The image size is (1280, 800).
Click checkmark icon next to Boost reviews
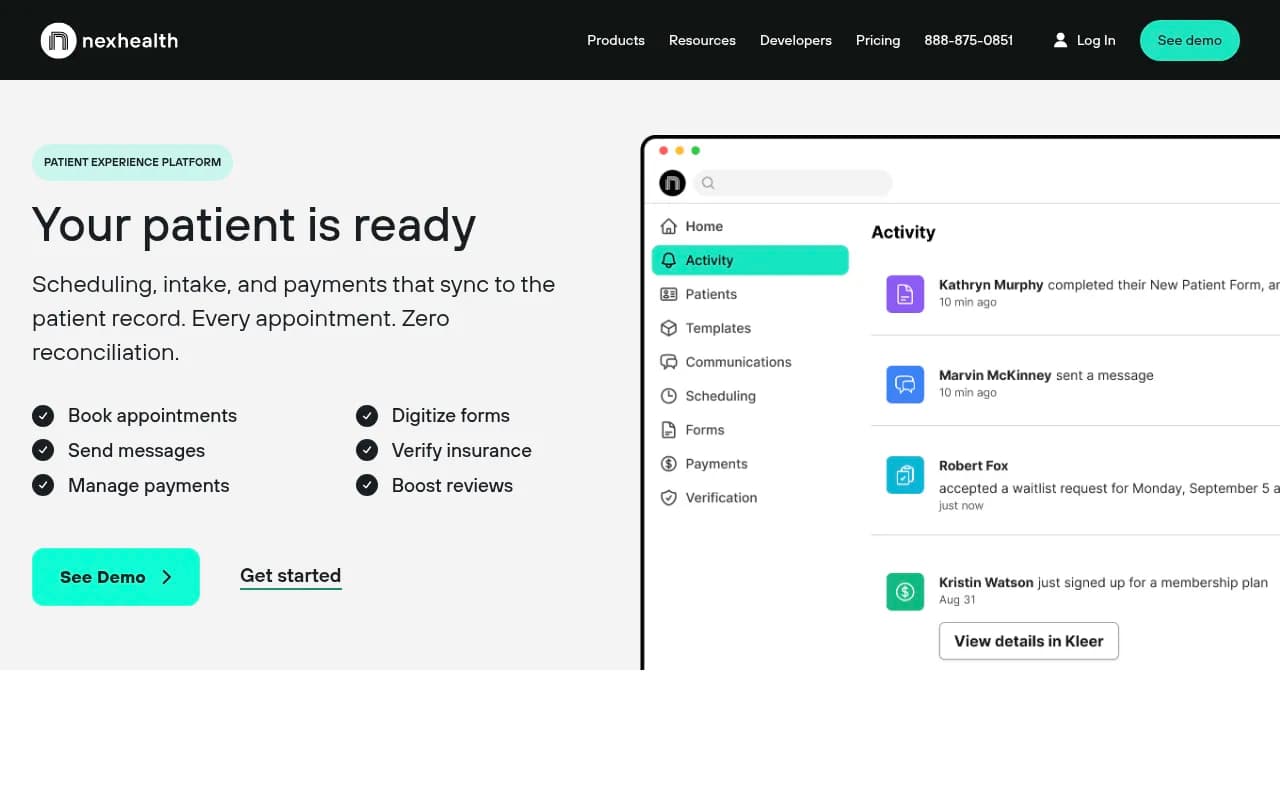pos(367,485)
